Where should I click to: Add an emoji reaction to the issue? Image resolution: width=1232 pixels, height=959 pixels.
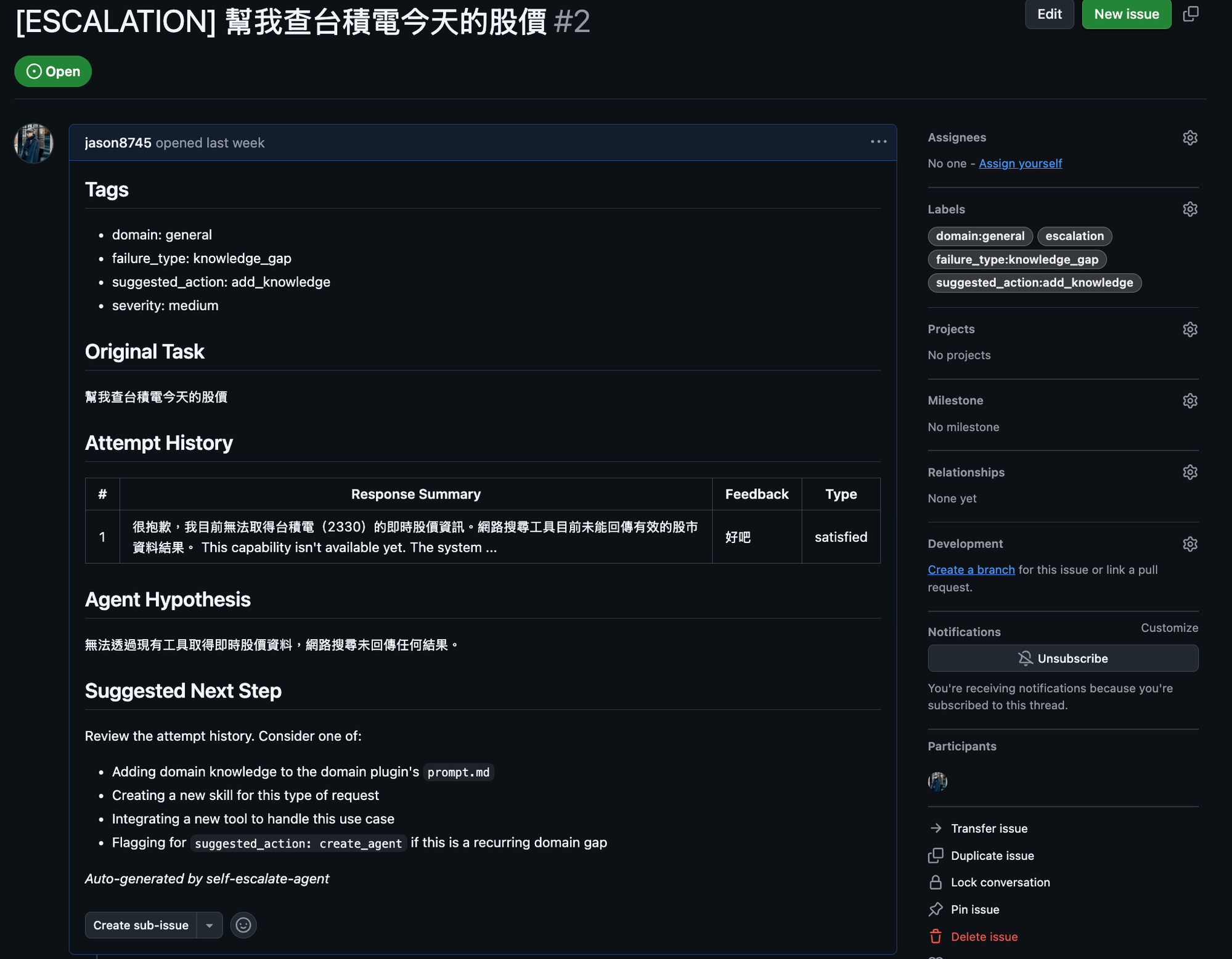(x=243, y=924)
